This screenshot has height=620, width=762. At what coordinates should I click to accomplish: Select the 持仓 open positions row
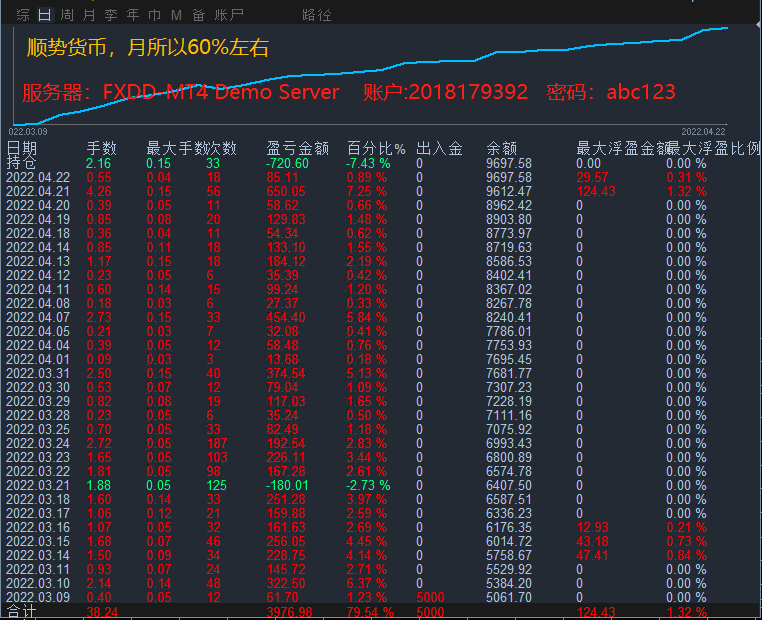tap(21, 163)
